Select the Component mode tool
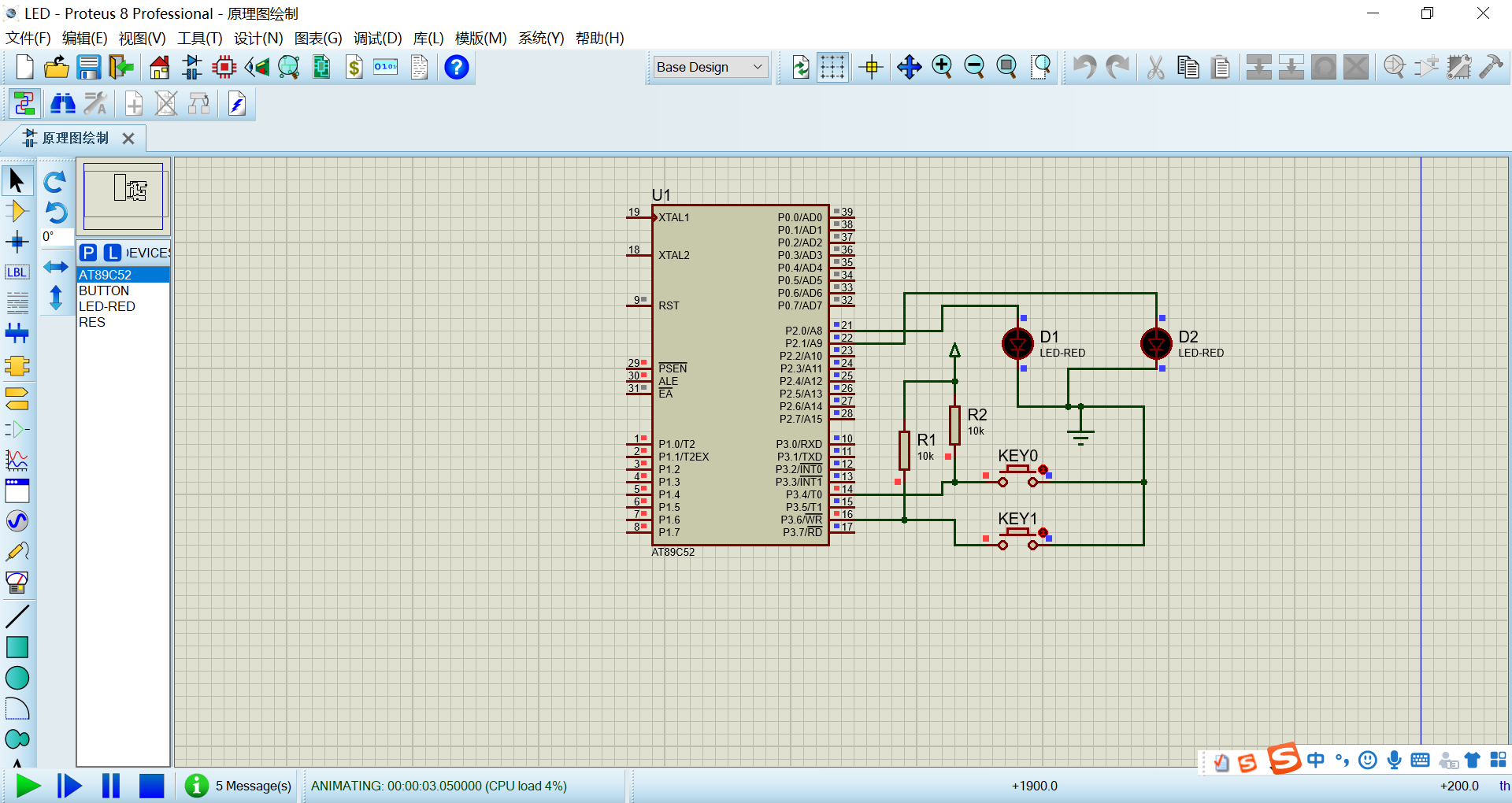Screen dimensions: 1512x803 click(x=17, y=211)
